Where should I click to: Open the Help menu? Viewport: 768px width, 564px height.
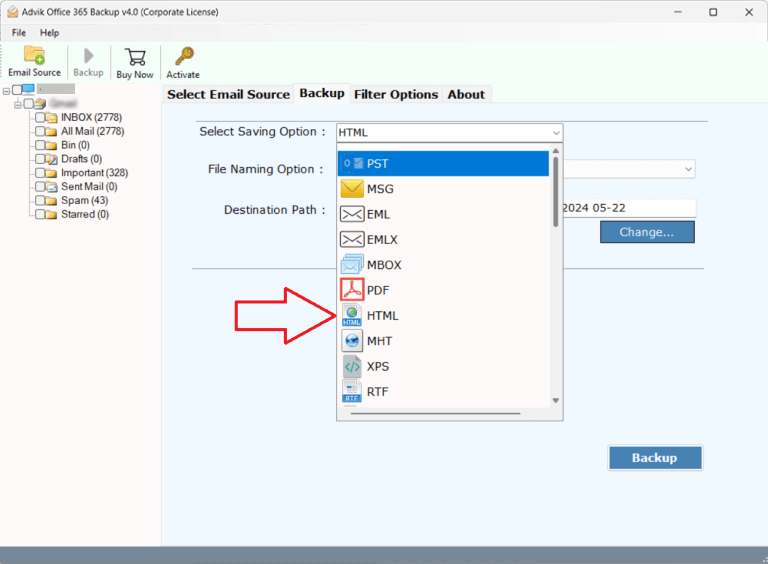click(49, 33)
